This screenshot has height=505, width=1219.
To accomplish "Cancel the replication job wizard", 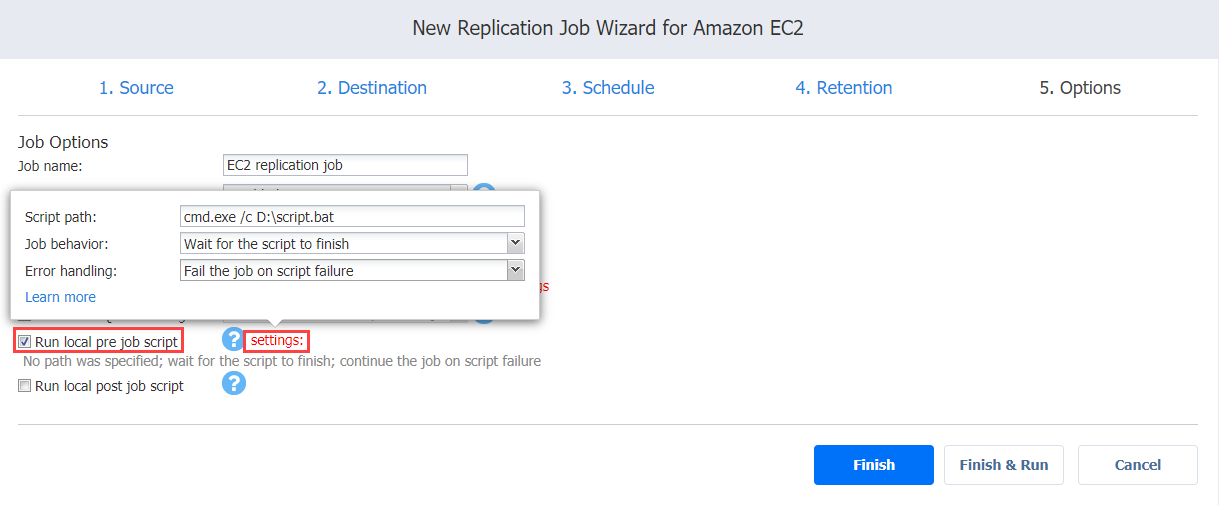I will pyautogui.click(x=1138, y=465).
